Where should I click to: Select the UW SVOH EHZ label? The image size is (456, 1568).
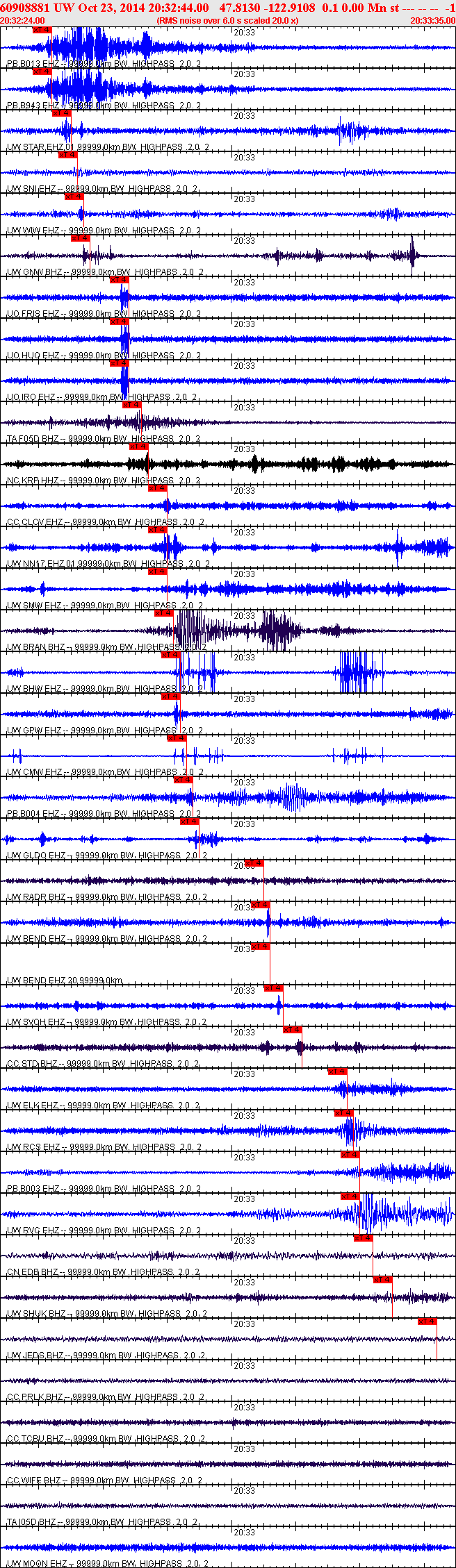coord(106,1022)
